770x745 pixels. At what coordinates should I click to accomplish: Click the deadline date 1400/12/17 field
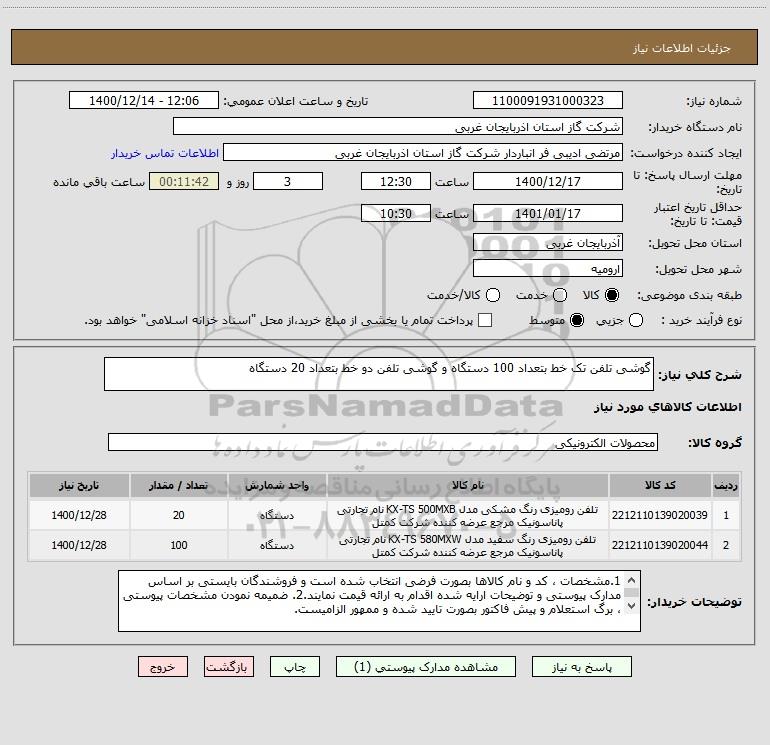(548, 181)
